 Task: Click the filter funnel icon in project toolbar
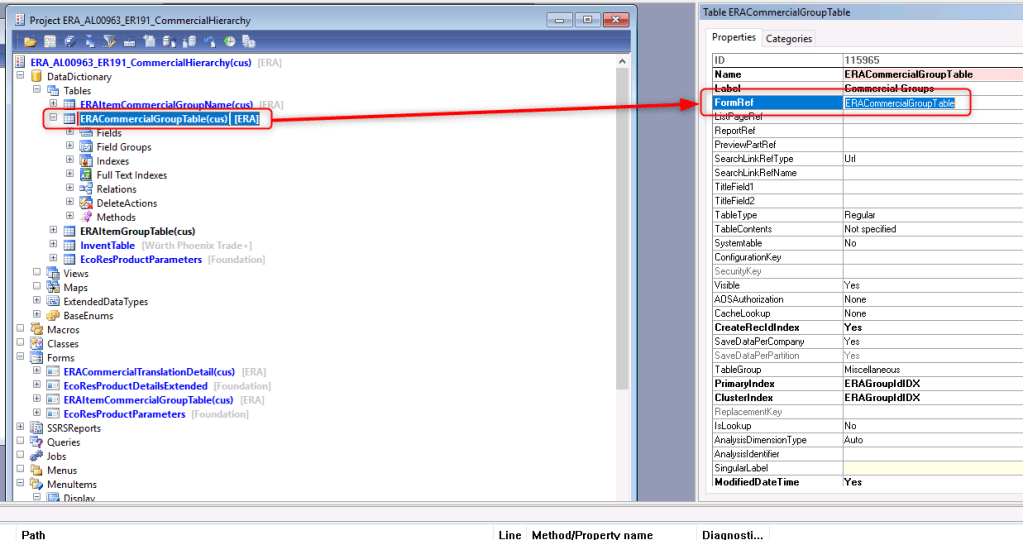pyautogui.click(x=109, y=41)
